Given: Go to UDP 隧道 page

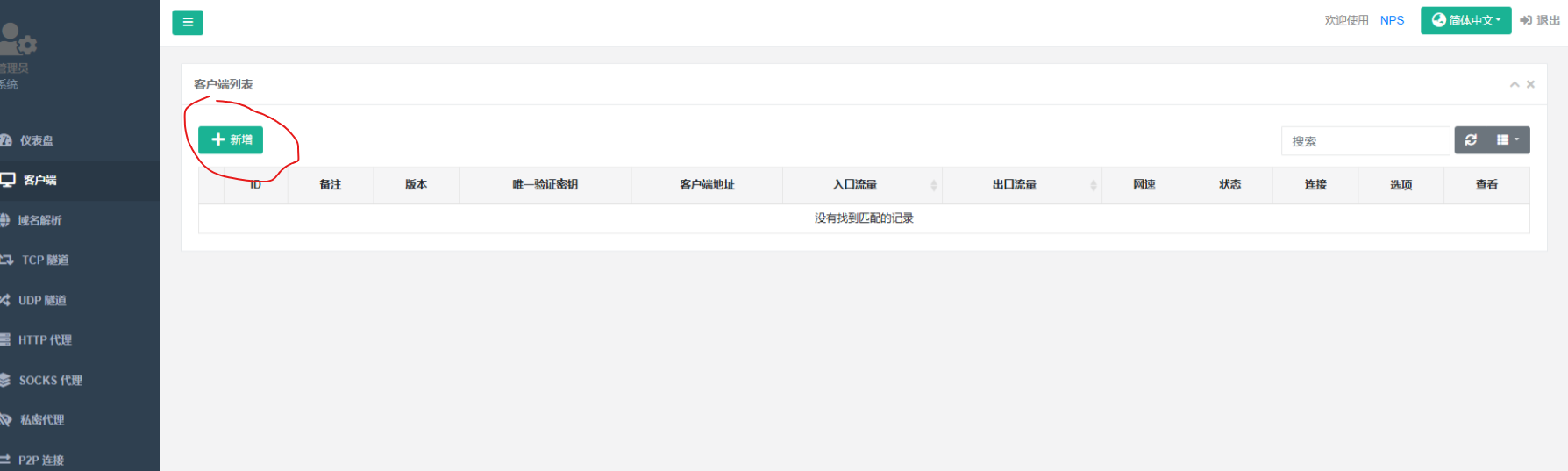Looking at the screenshot, I should pyautogui.click(x=42, y=300).
